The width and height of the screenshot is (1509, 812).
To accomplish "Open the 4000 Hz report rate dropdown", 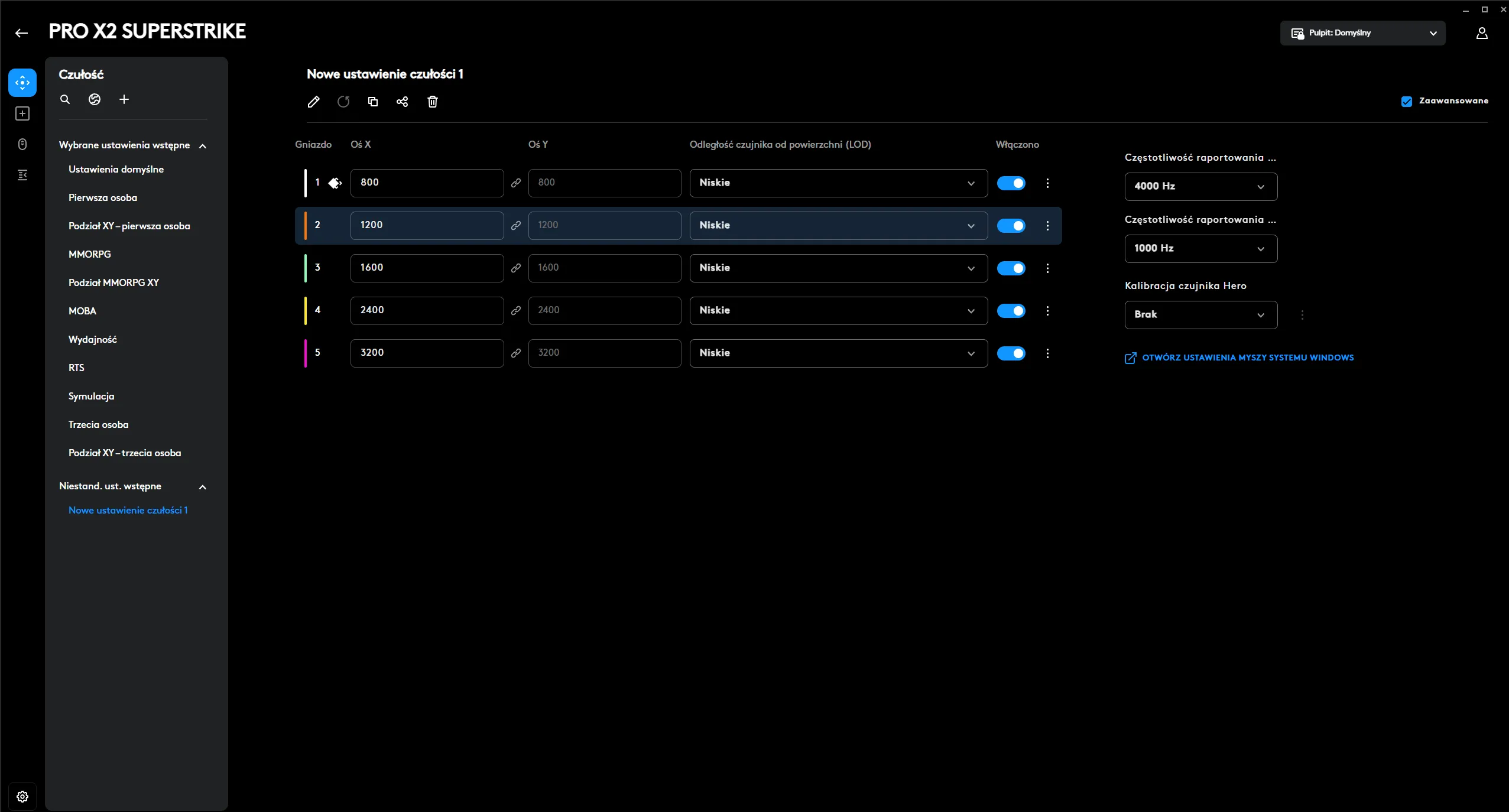I will click(x=1200, y=186).
